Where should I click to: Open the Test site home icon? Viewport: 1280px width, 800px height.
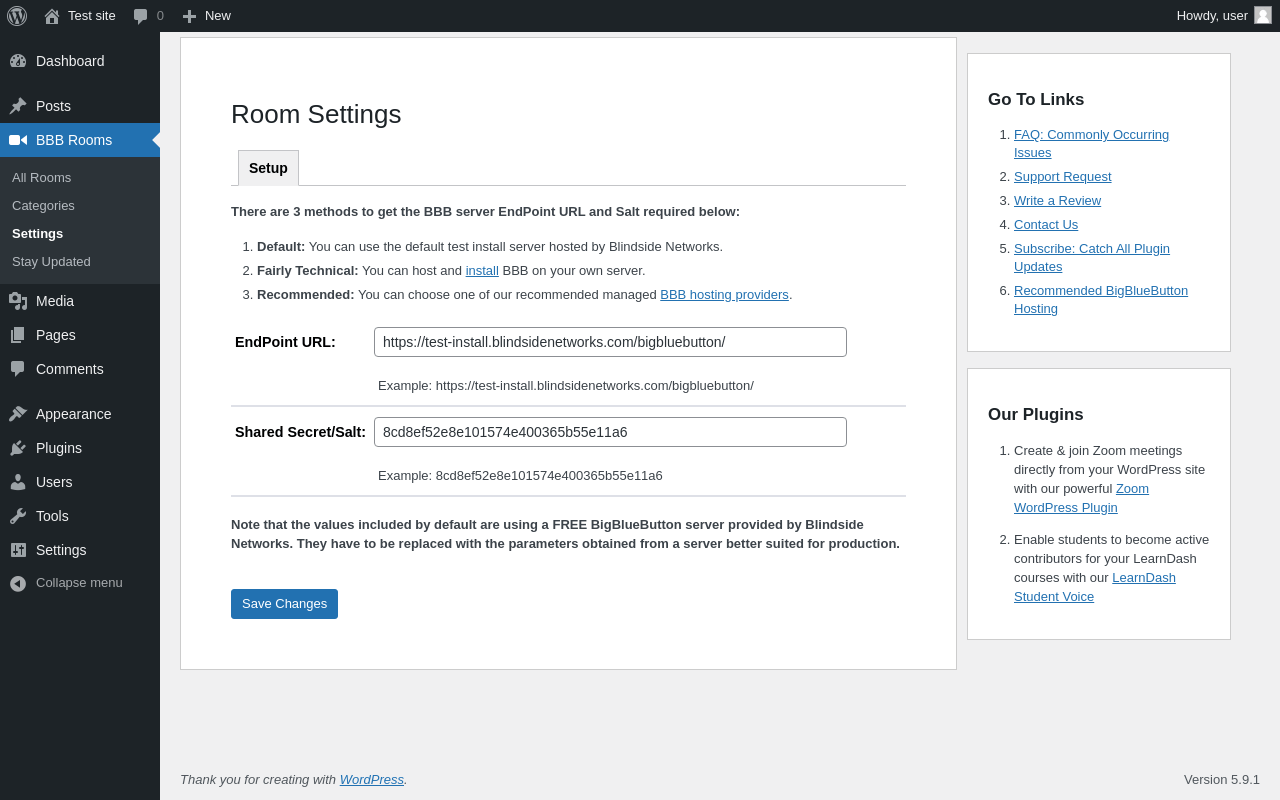(52, 16)
